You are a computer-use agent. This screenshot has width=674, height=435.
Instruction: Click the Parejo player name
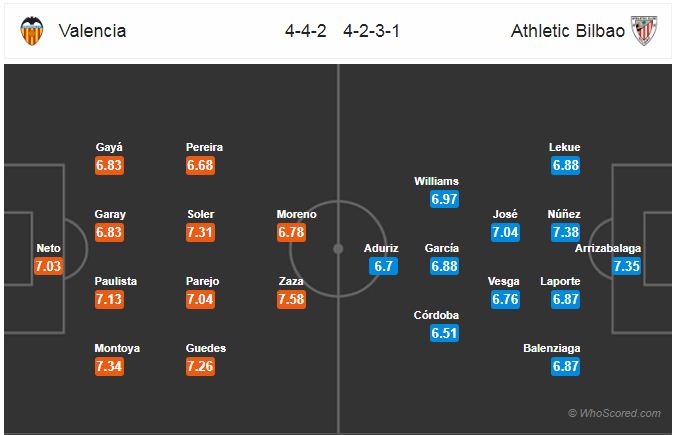202,281
